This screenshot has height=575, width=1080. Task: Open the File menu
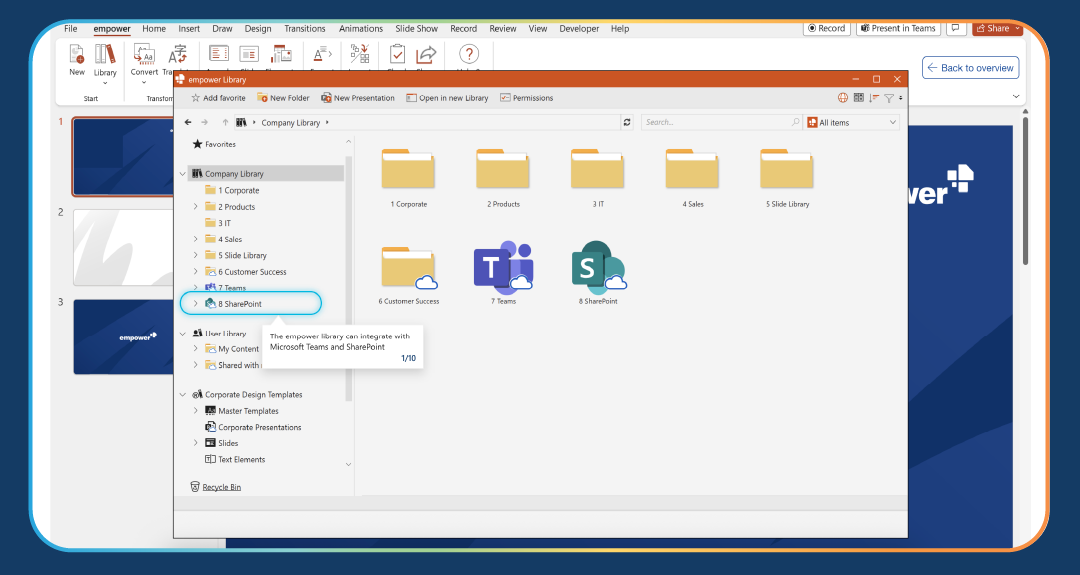coord(70,28)
